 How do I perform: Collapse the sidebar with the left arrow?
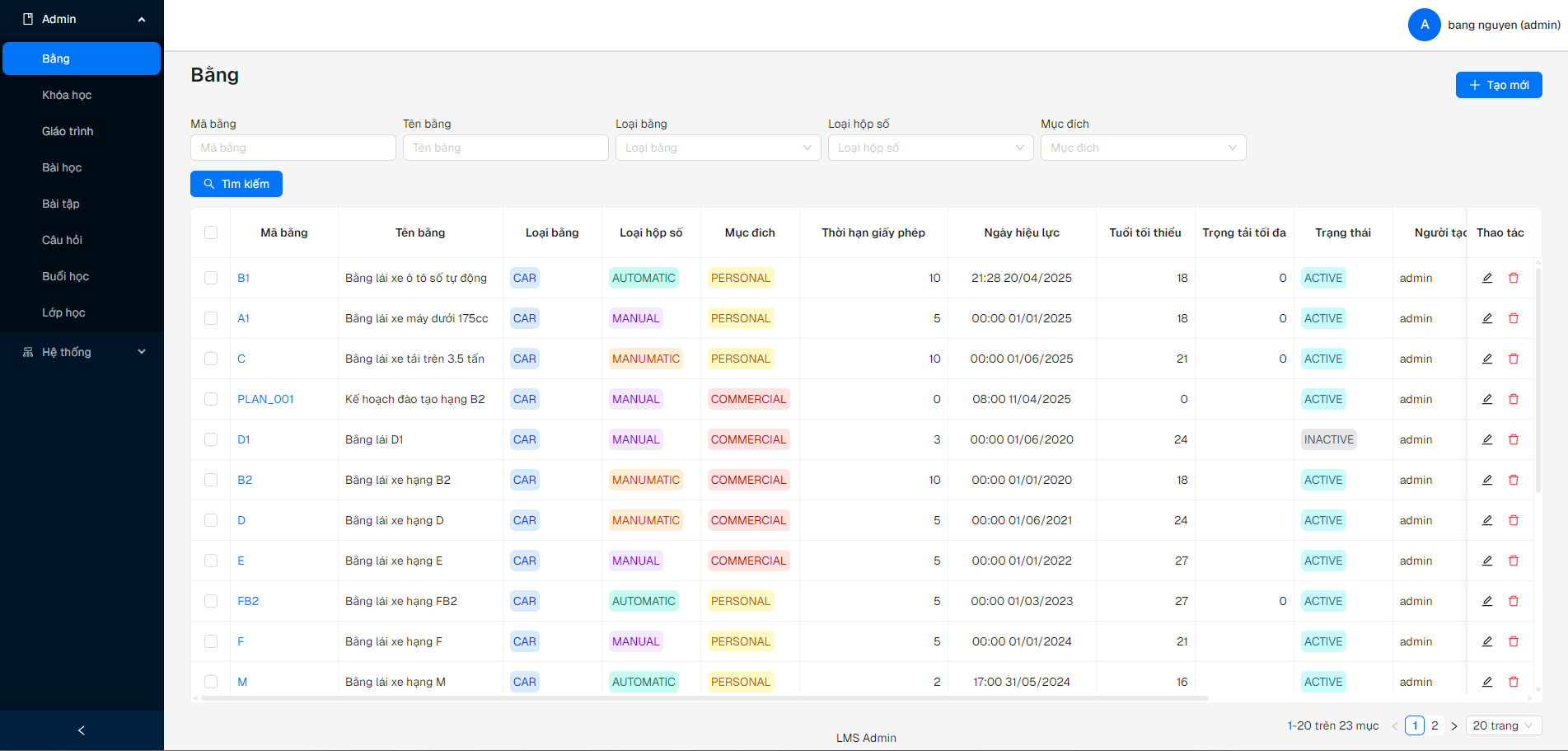point(82,730)
